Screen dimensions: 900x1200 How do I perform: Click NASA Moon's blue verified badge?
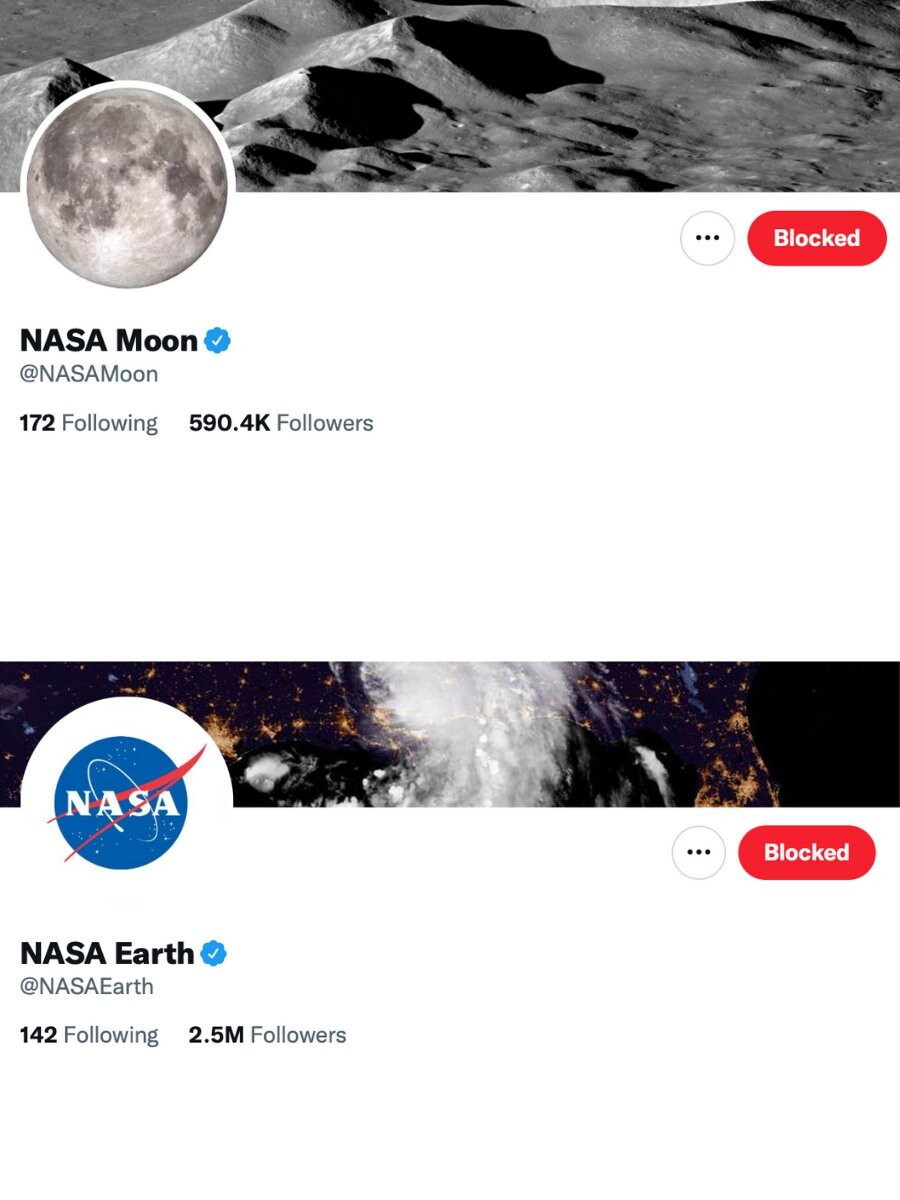click(x=218, y=341)
